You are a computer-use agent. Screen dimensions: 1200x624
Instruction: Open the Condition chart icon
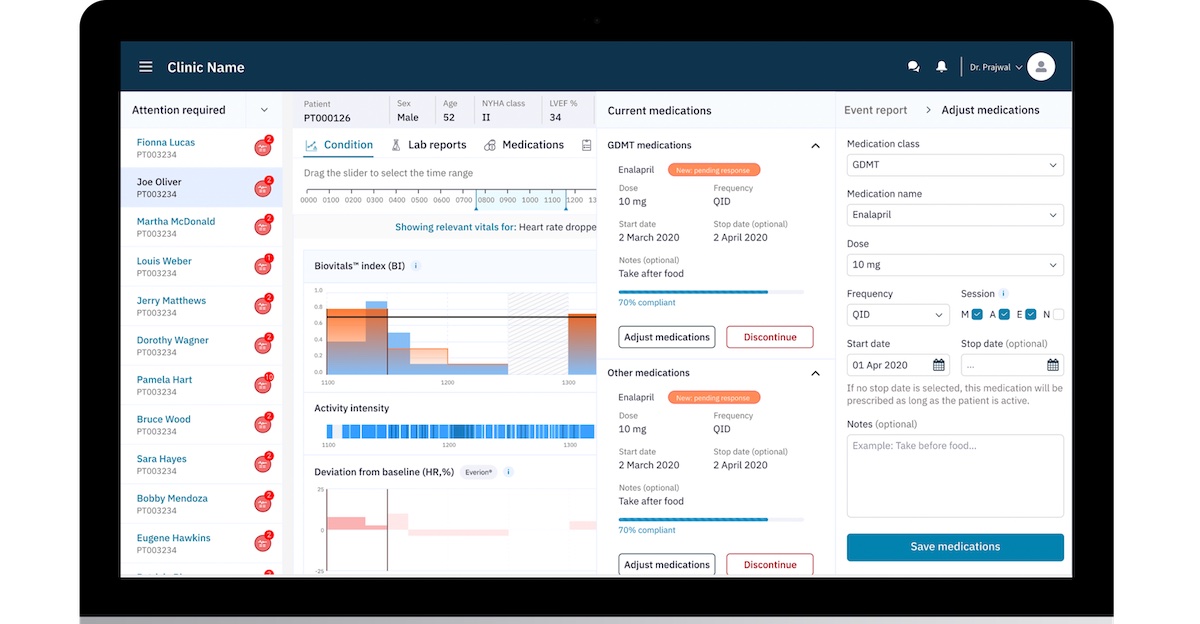(x=312, y=144)
